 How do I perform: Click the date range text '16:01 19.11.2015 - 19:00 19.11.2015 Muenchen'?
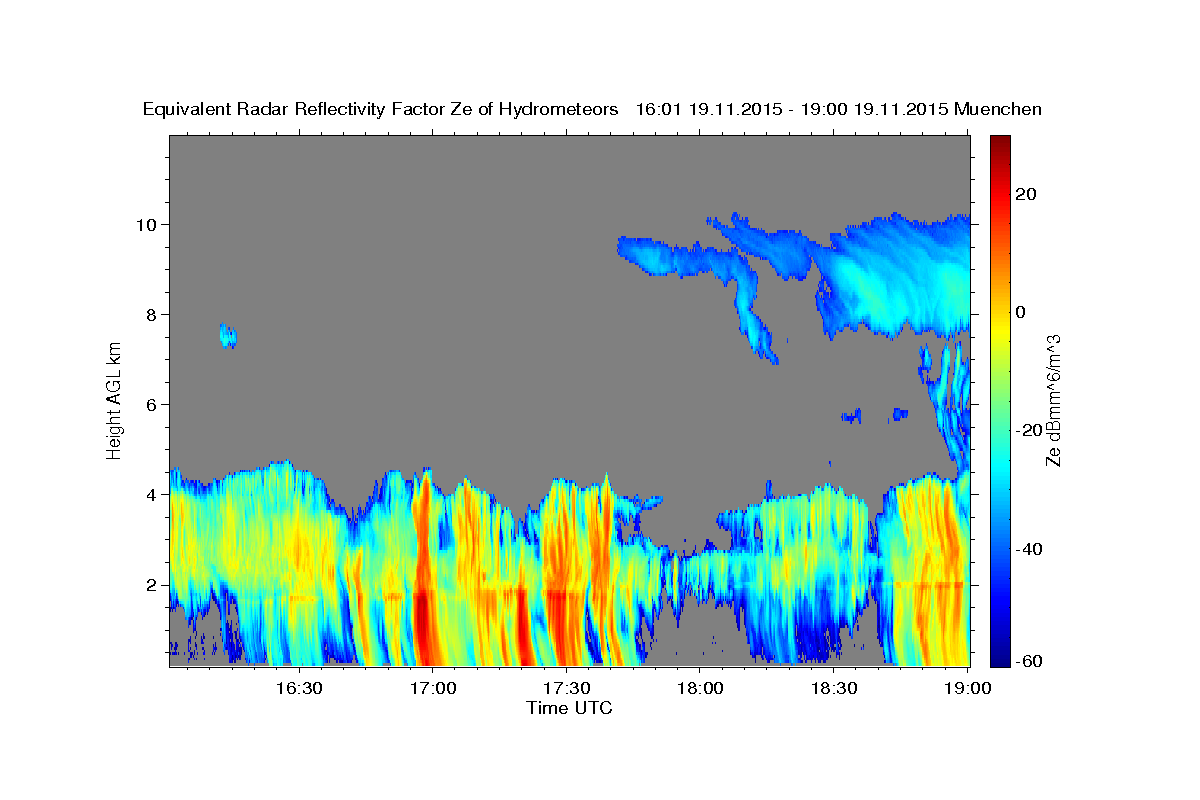pyautogui.click(x=839, y=110)
